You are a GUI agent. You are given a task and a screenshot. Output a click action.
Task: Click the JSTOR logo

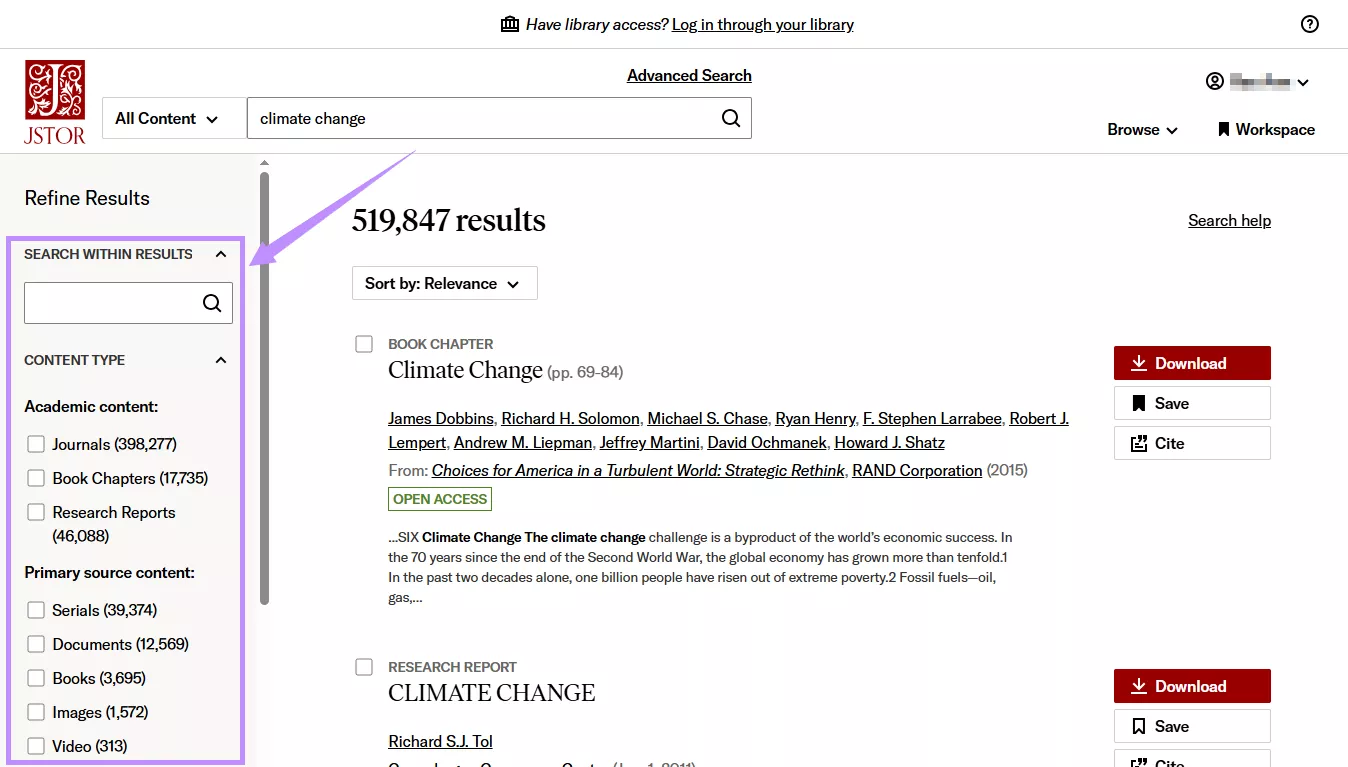point(54,100)
